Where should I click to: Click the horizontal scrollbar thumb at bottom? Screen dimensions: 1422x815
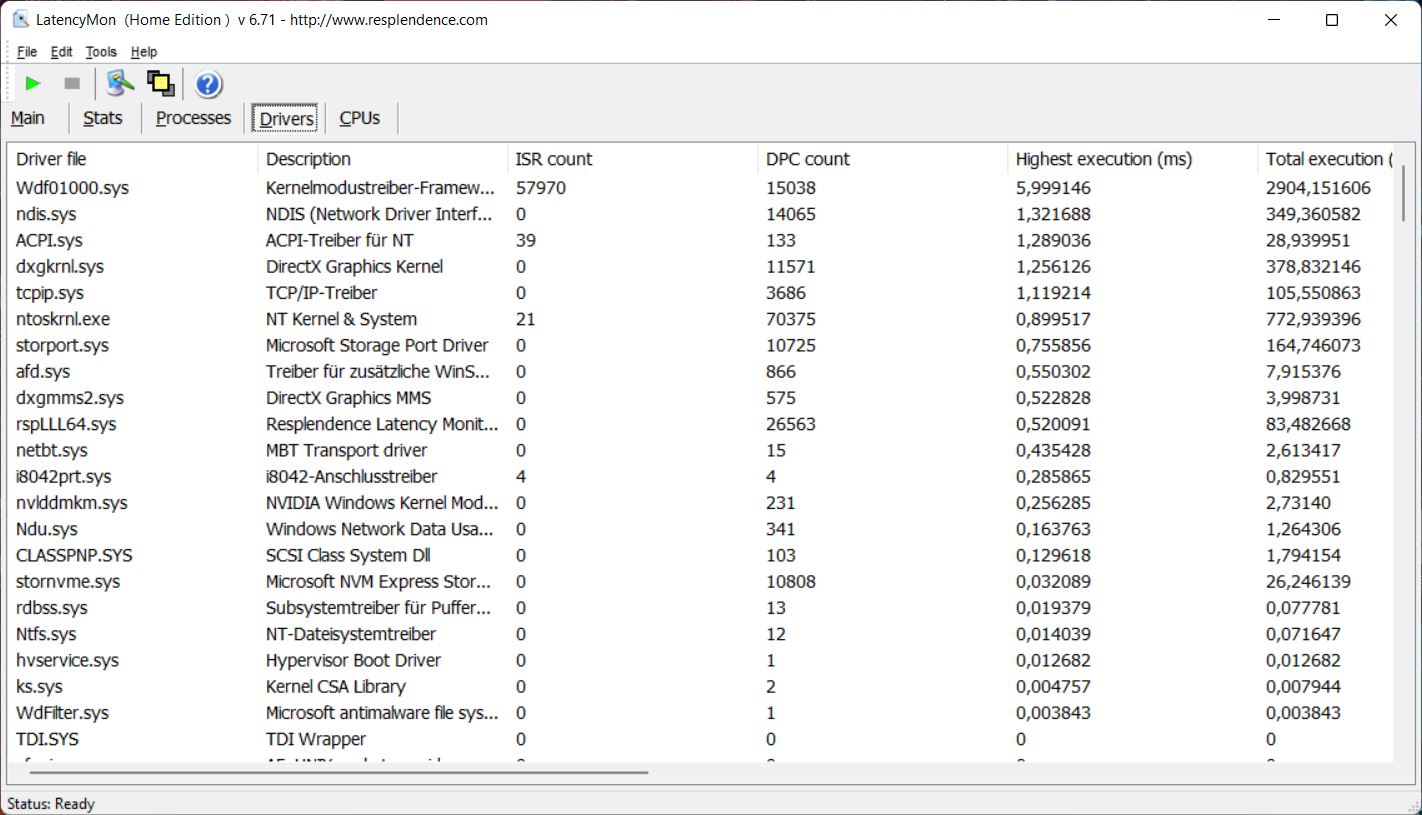(x=339, y=772)
